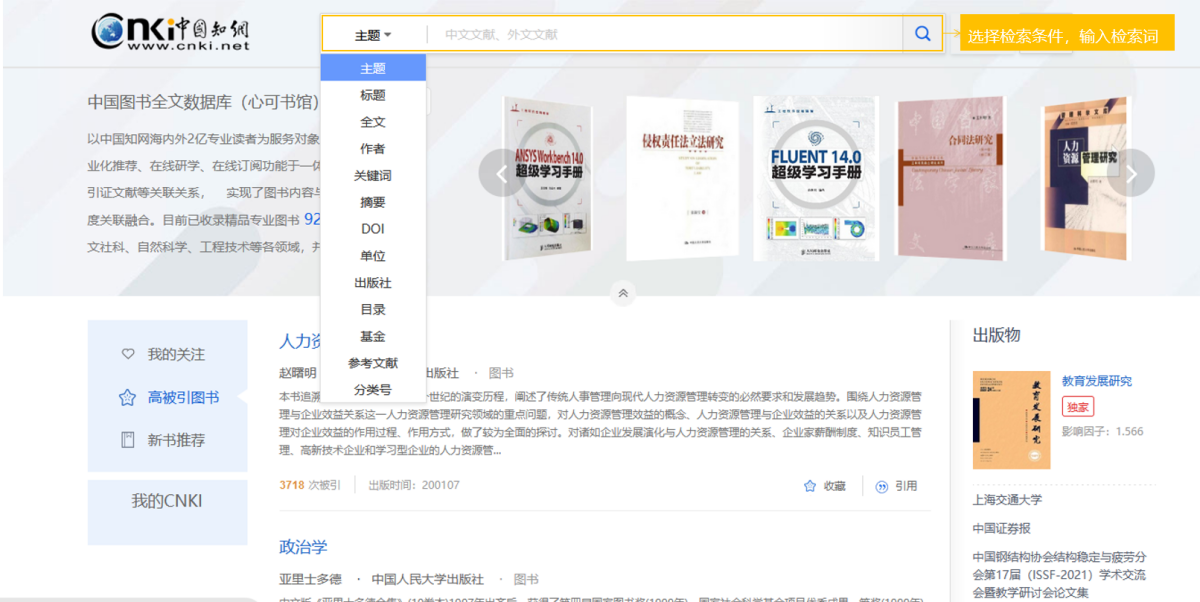
Task: Pick 出版社 from the search dropdown
Action: [x=373, y=283]
